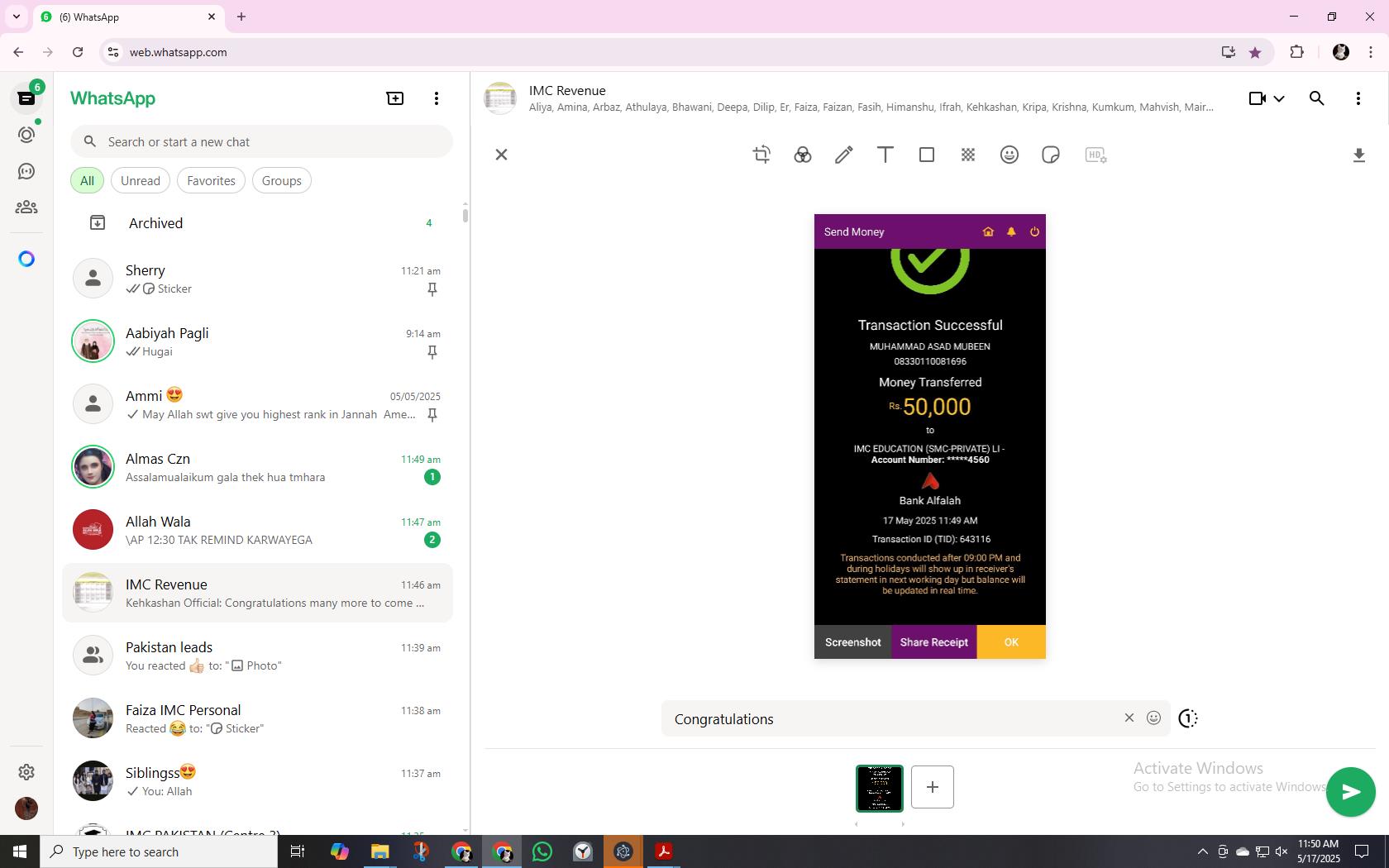Open the Windows Start menu
The height and width of the screenshot is (868, 1389).
pyautogui.click(x=20, y=851)
